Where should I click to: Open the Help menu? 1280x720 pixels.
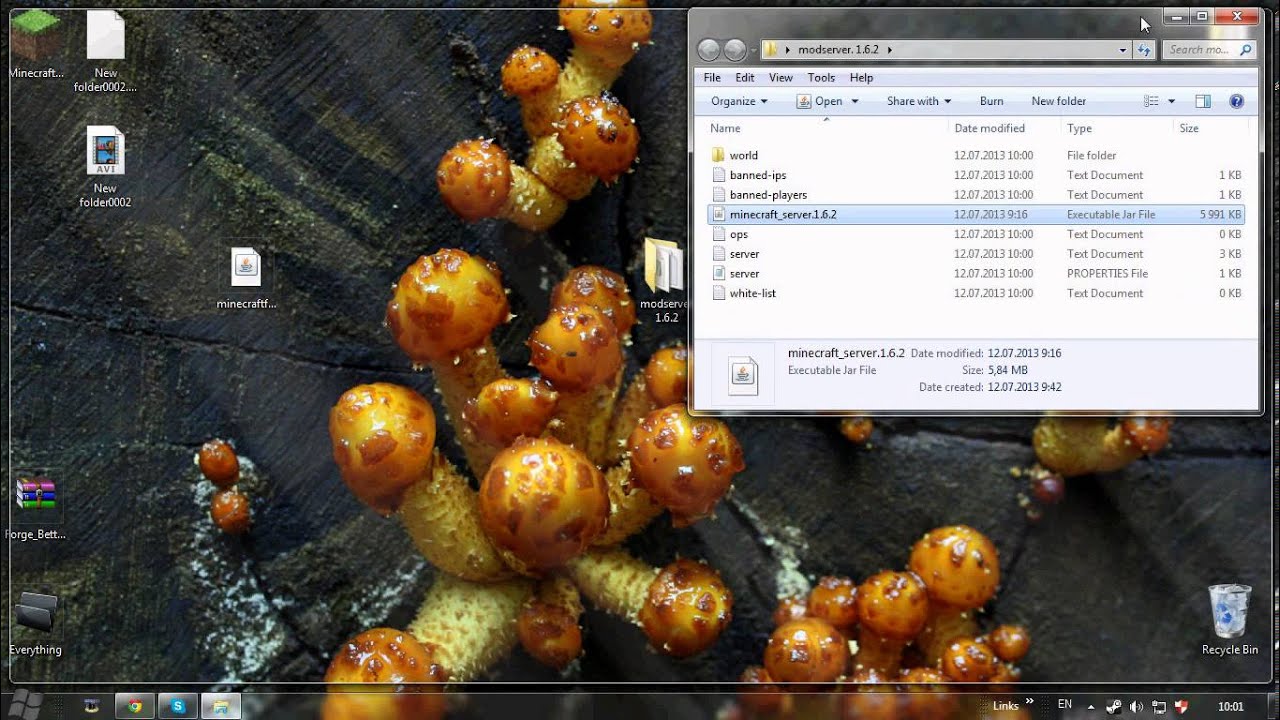[861, 77]
